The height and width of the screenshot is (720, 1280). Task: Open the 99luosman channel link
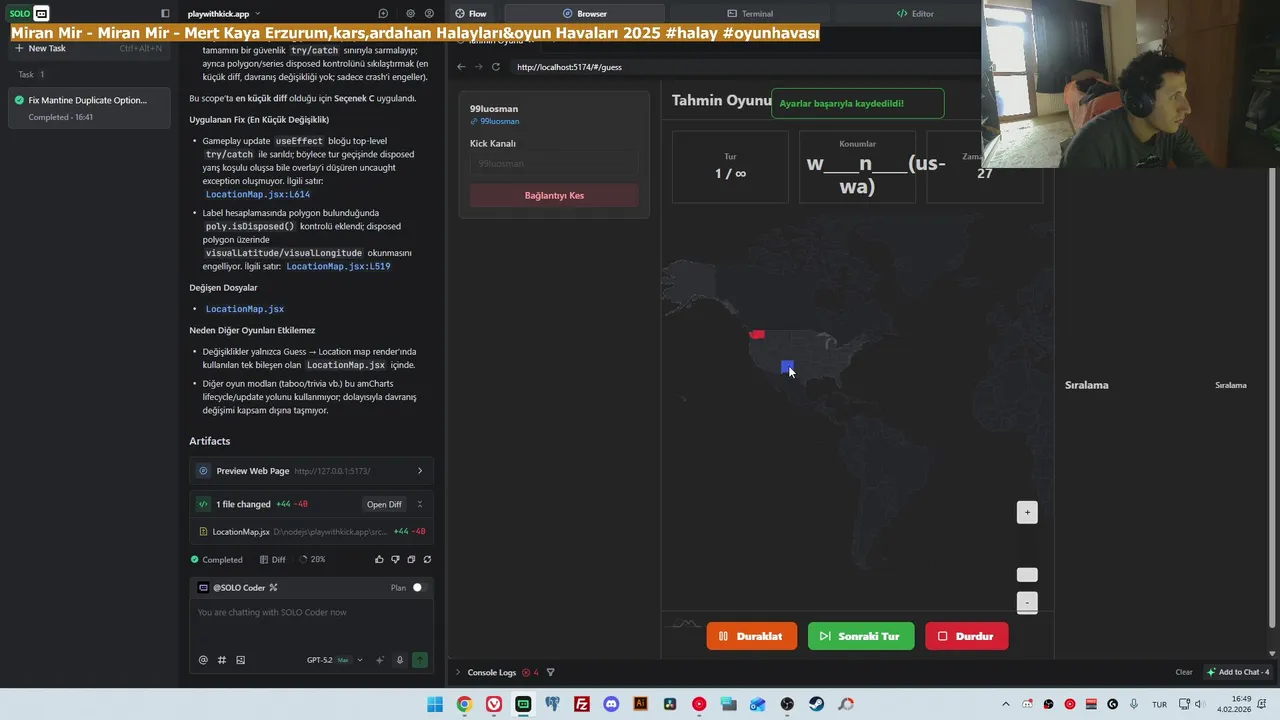[495, 121]
